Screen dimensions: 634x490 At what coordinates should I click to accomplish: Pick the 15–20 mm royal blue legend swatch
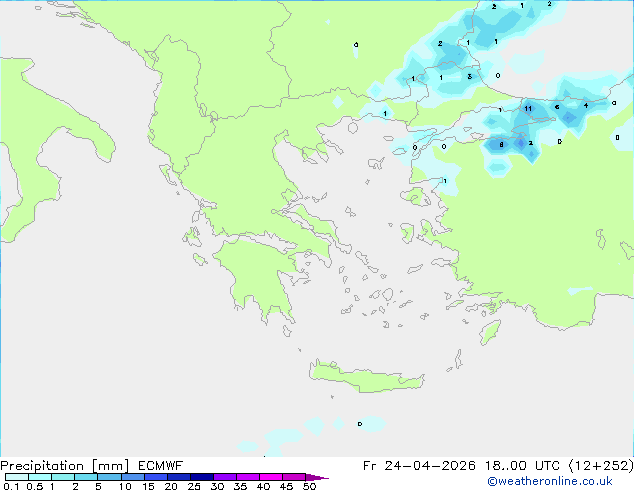155,477
